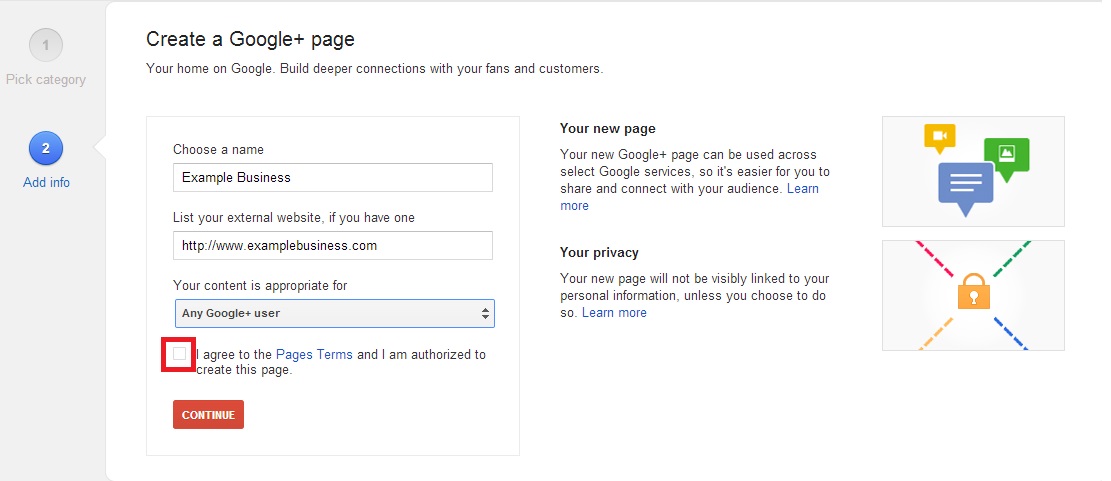Click the privacy illustration thumbnail
The width and height of the screenshot is (1111, 481).
click(973, 295)
